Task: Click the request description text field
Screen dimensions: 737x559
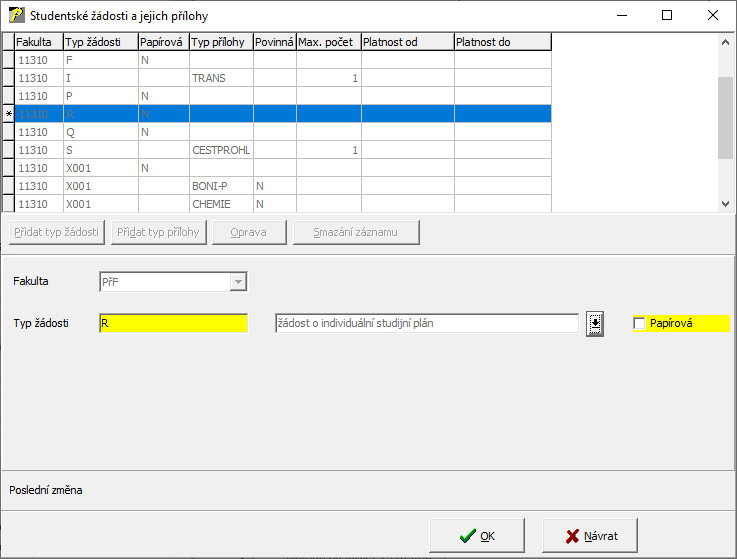Action: point(426,323)
